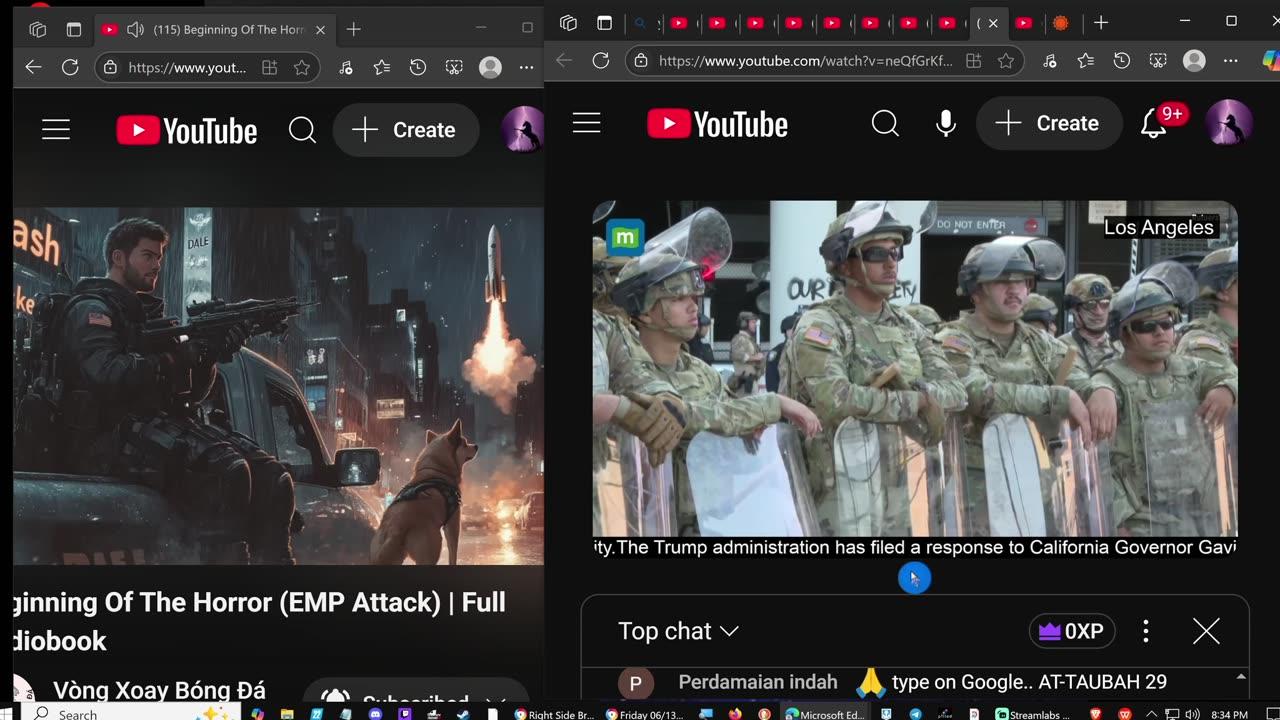Click Create button in left YouTube window
This screenshot has height=720, width=1280.
click(x=405, y=130)
